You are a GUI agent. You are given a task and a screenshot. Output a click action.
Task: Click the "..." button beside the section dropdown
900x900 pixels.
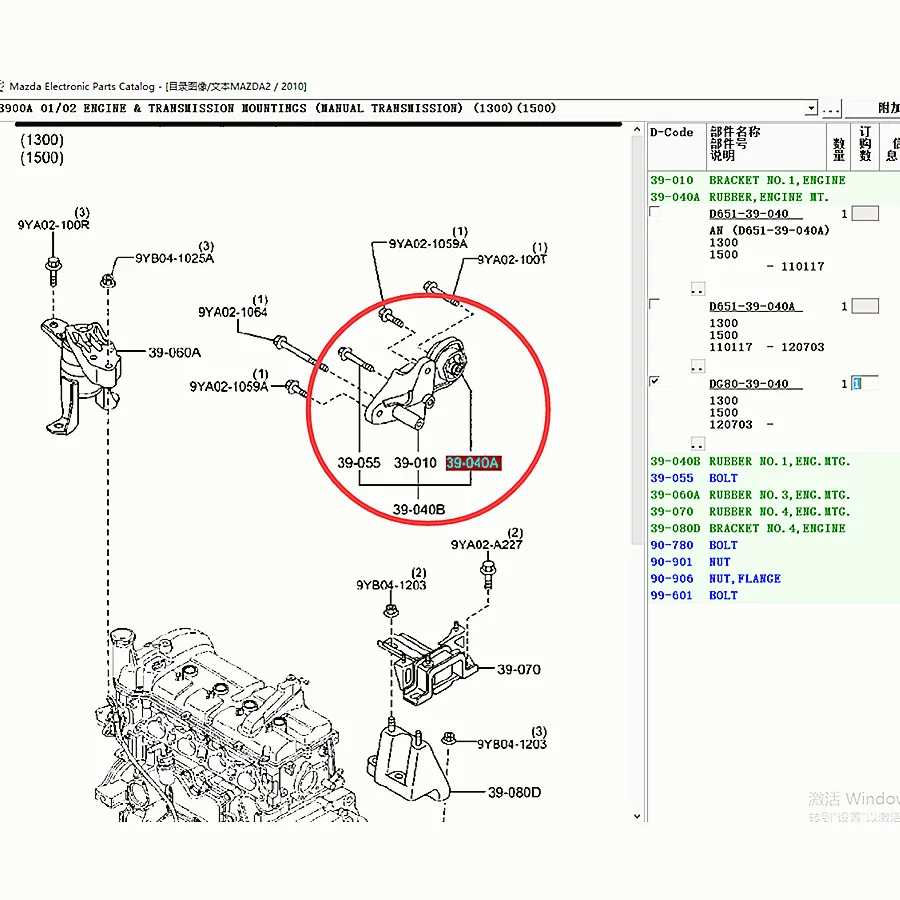click(831, 108)
